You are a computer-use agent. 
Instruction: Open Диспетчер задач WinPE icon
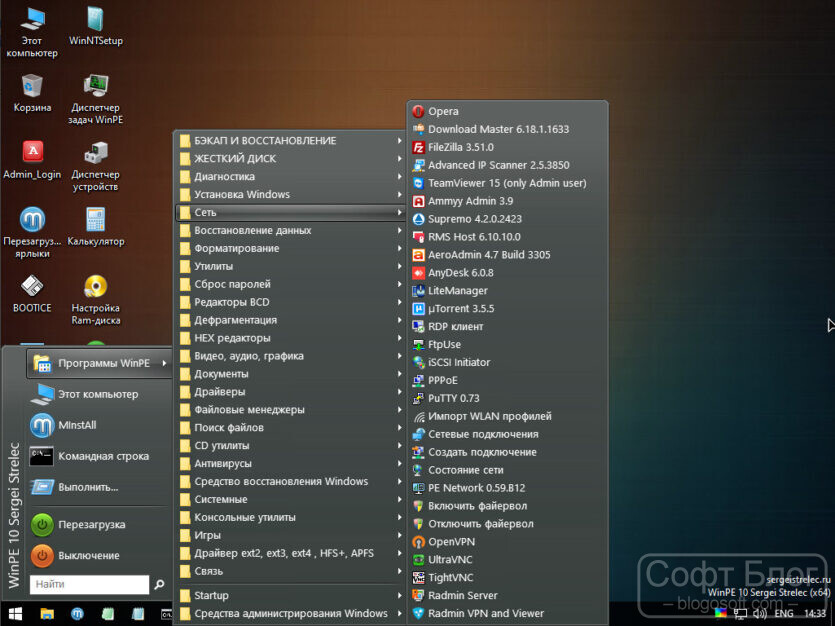tap(96, 100)
